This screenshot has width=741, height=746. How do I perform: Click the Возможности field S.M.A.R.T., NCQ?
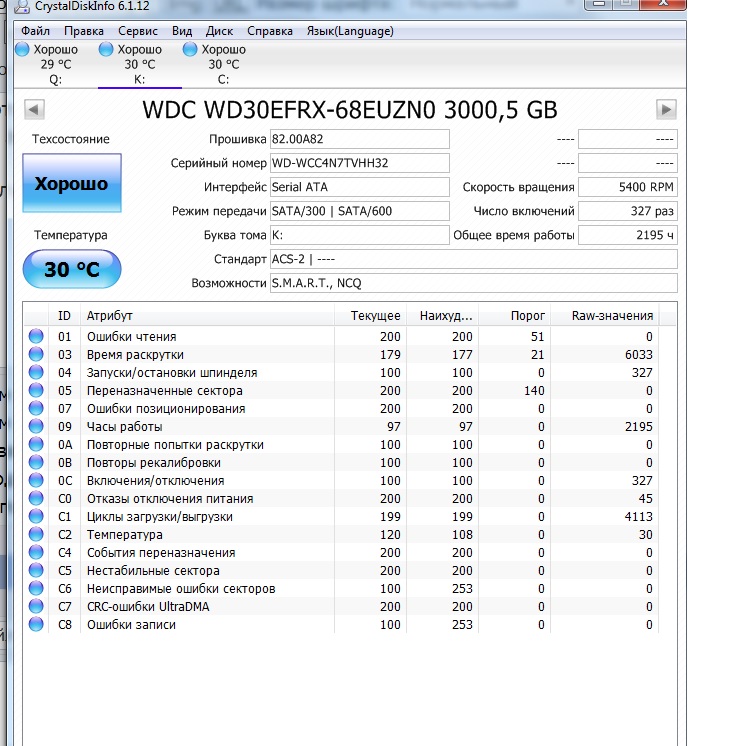pos(474,283)
